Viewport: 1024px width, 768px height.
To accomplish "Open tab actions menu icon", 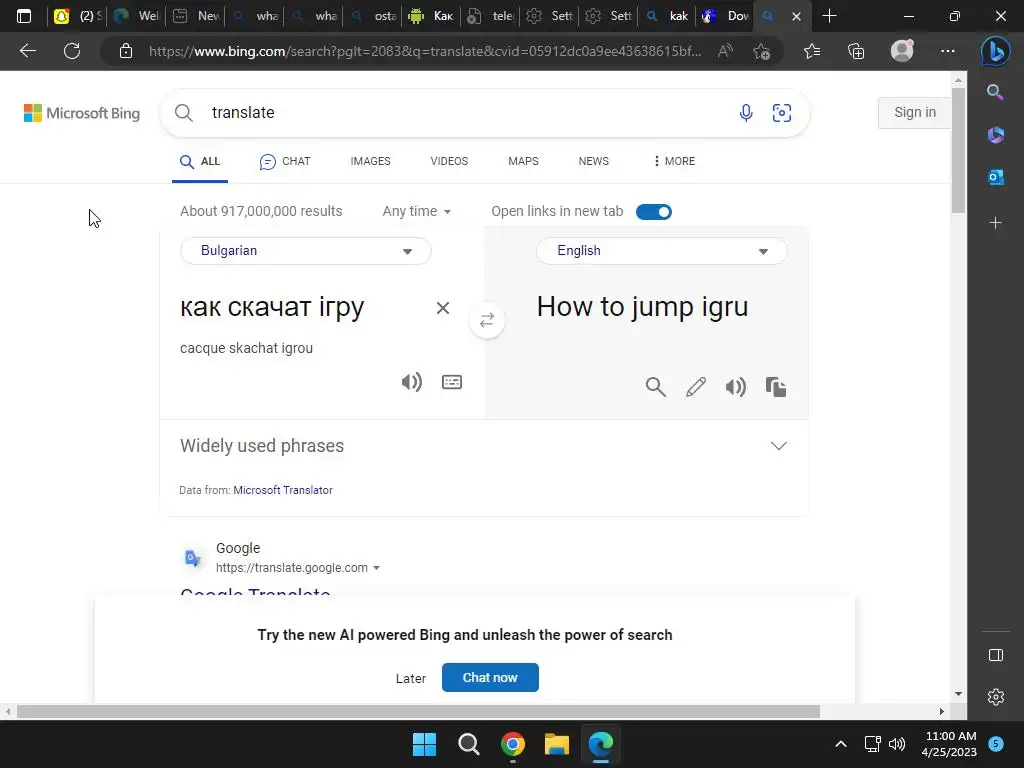I will coord(24,16).
